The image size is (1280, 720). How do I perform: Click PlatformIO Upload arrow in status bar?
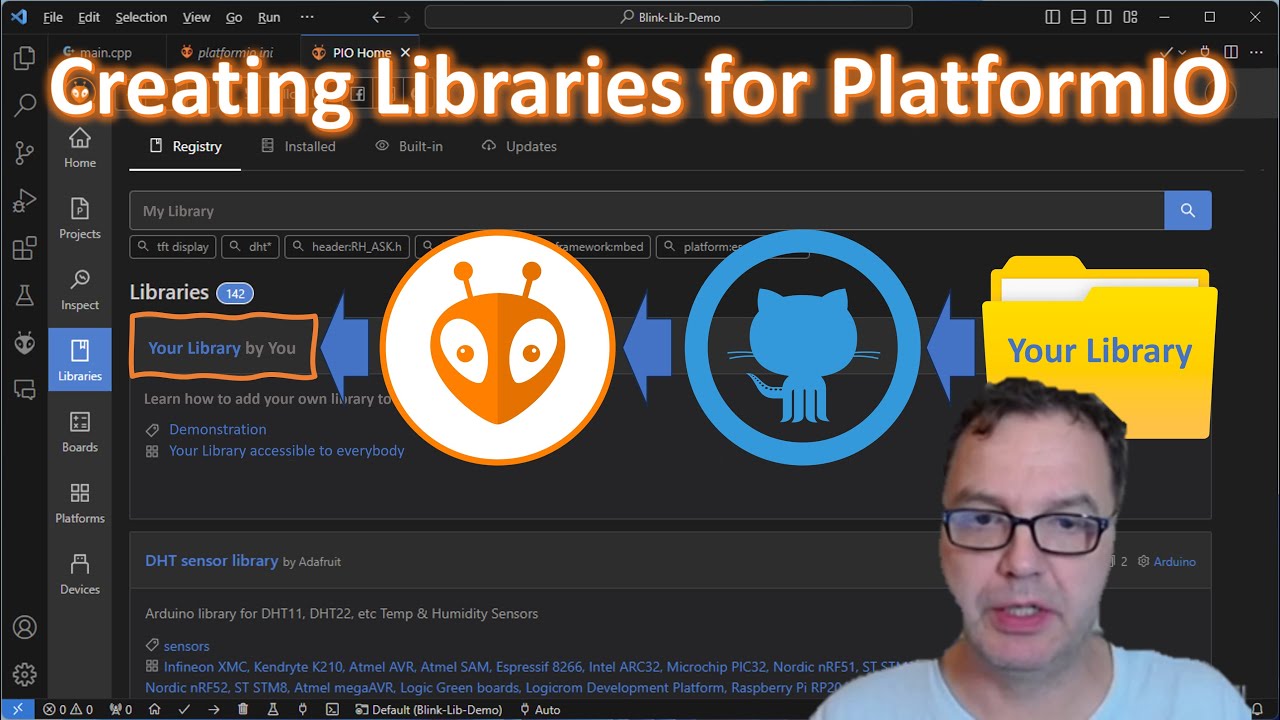click(x=213, y=709)
